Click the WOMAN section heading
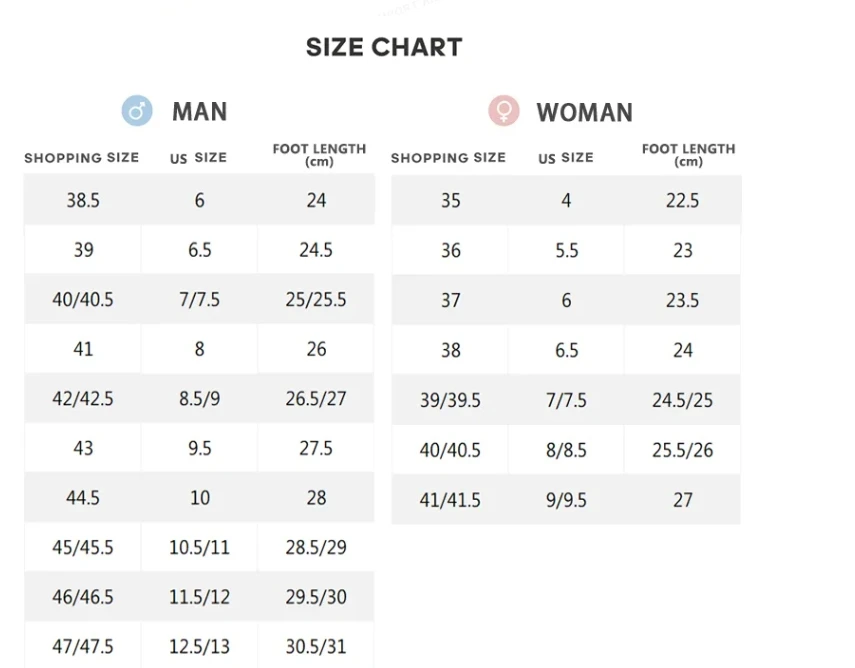855x668 pixels. (x=584, y=112)
